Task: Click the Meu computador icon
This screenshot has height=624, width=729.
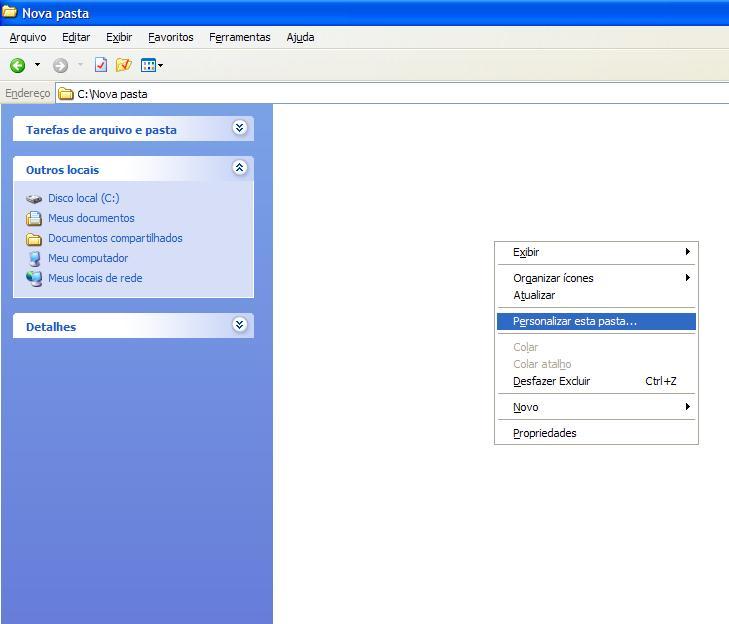Action: (34, 259)
